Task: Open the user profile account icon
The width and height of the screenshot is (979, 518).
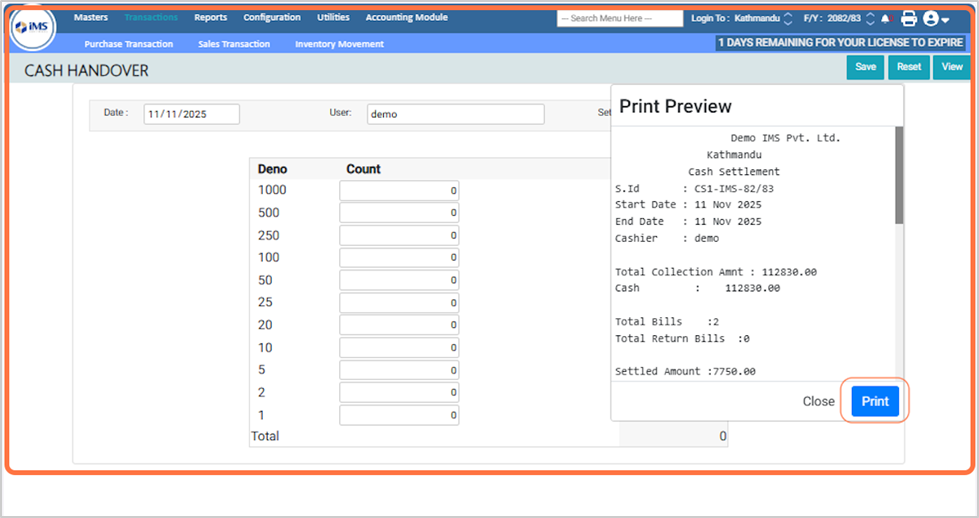Action: (x=935, y=18)
